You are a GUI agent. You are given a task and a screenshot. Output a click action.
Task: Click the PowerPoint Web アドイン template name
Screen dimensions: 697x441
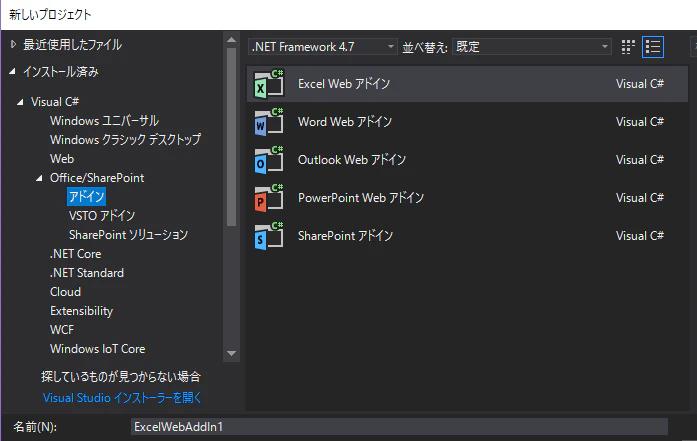[x=361, y=198]
